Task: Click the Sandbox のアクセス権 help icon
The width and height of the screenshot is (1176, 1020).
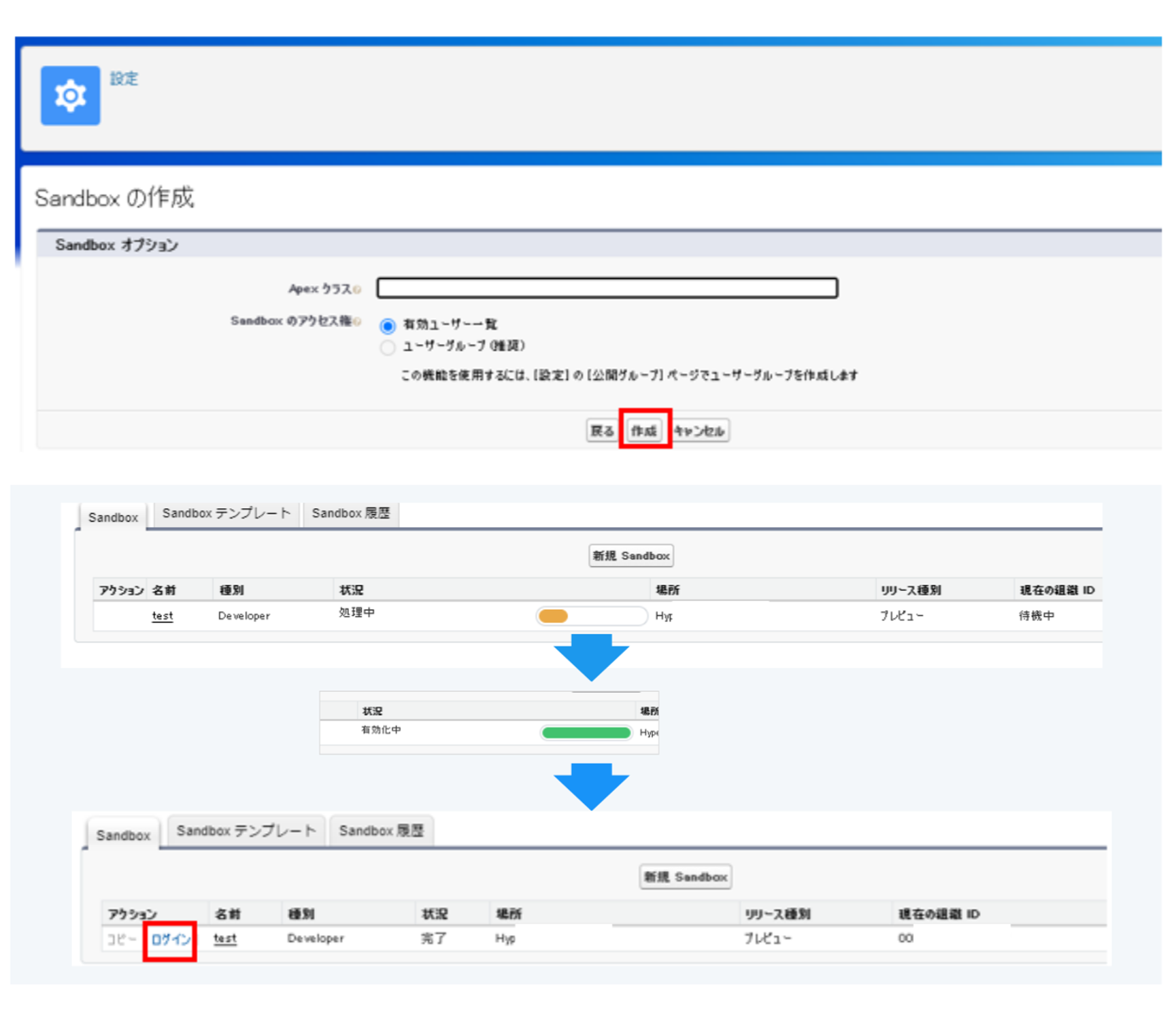Action: 358,322
